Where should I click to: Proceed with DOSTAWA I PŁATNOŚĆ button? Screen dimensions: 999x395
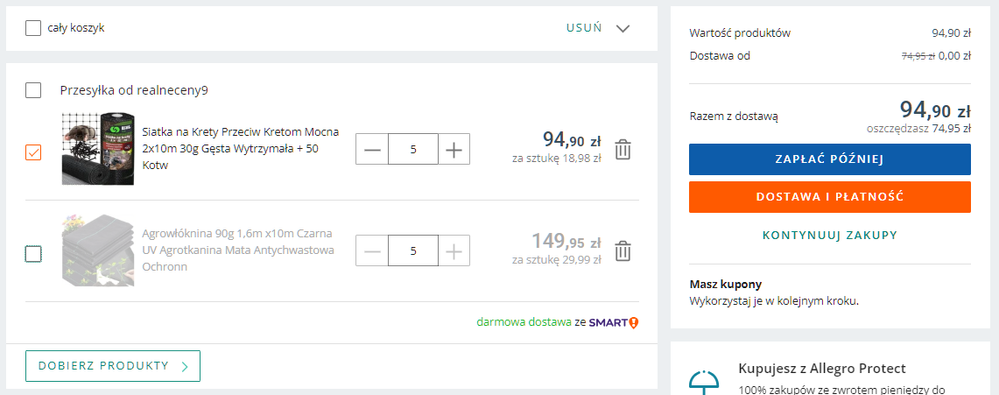(830, 197)
